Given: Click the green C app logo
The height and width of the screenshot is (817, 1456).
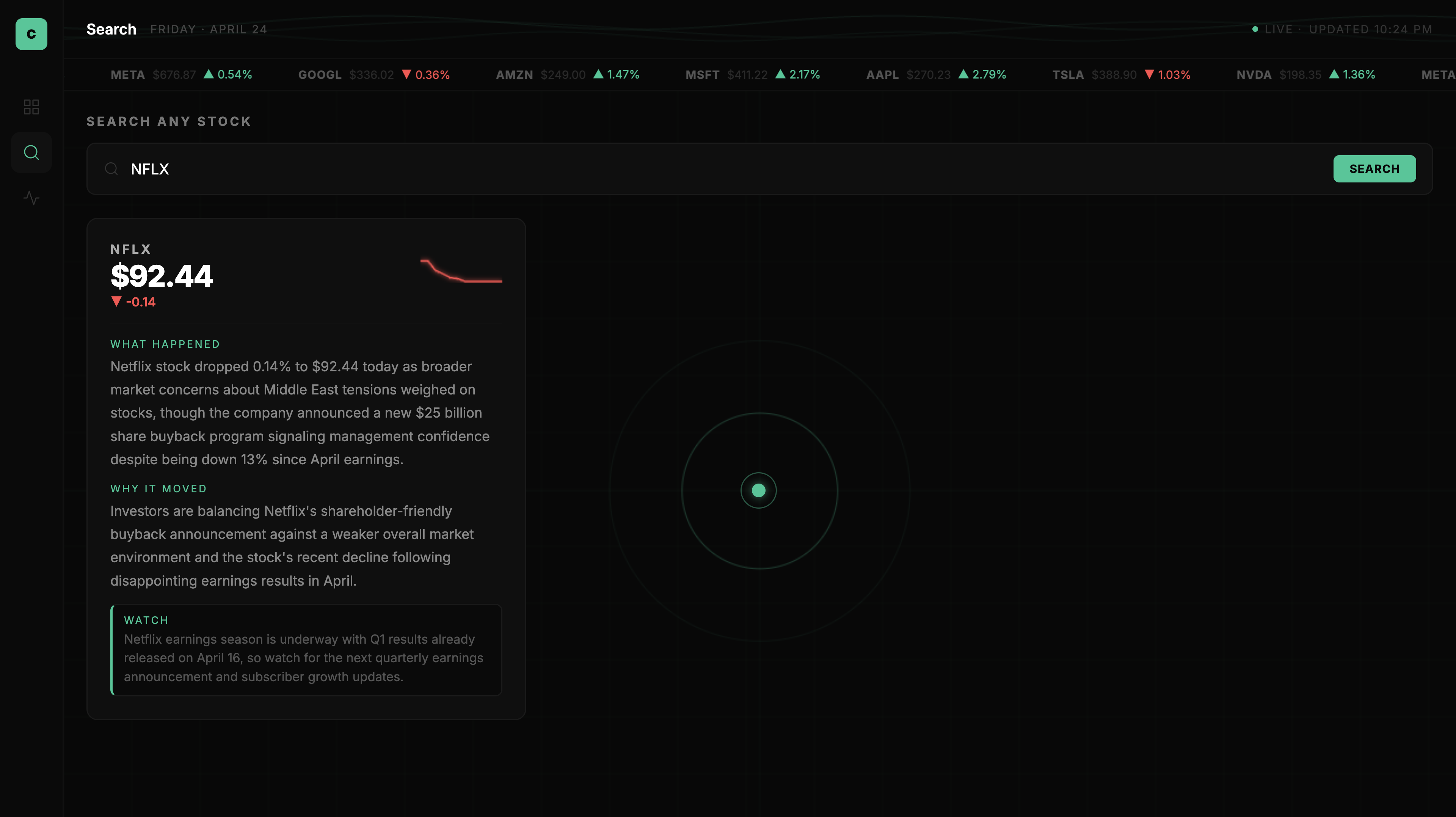Looking at the screenshot, I should [x=31, y=34].
